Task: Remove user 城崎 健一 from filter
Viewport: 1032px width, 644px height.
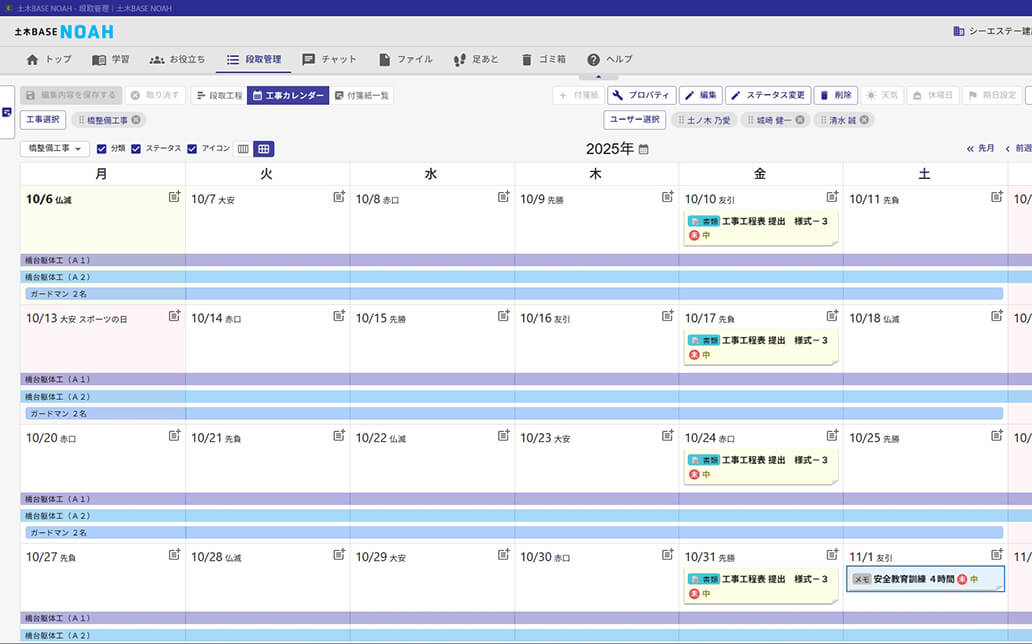Action: (800, 120)
